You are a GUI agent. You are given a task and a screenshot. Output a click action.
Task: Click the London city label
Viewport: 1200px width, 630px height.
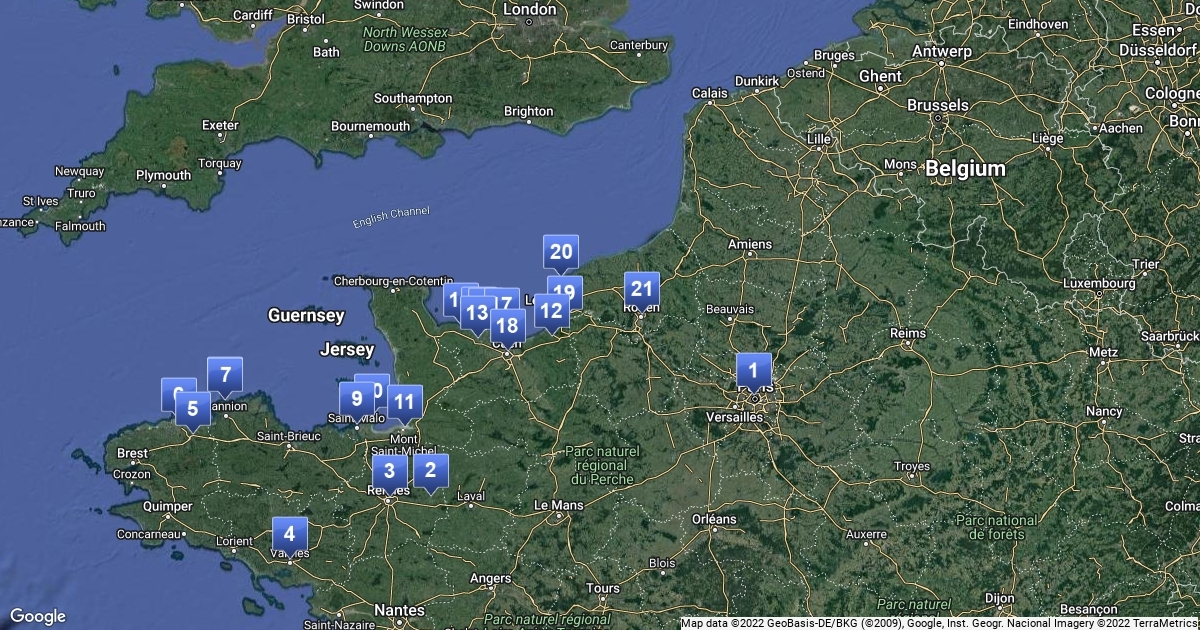point(530,9)
